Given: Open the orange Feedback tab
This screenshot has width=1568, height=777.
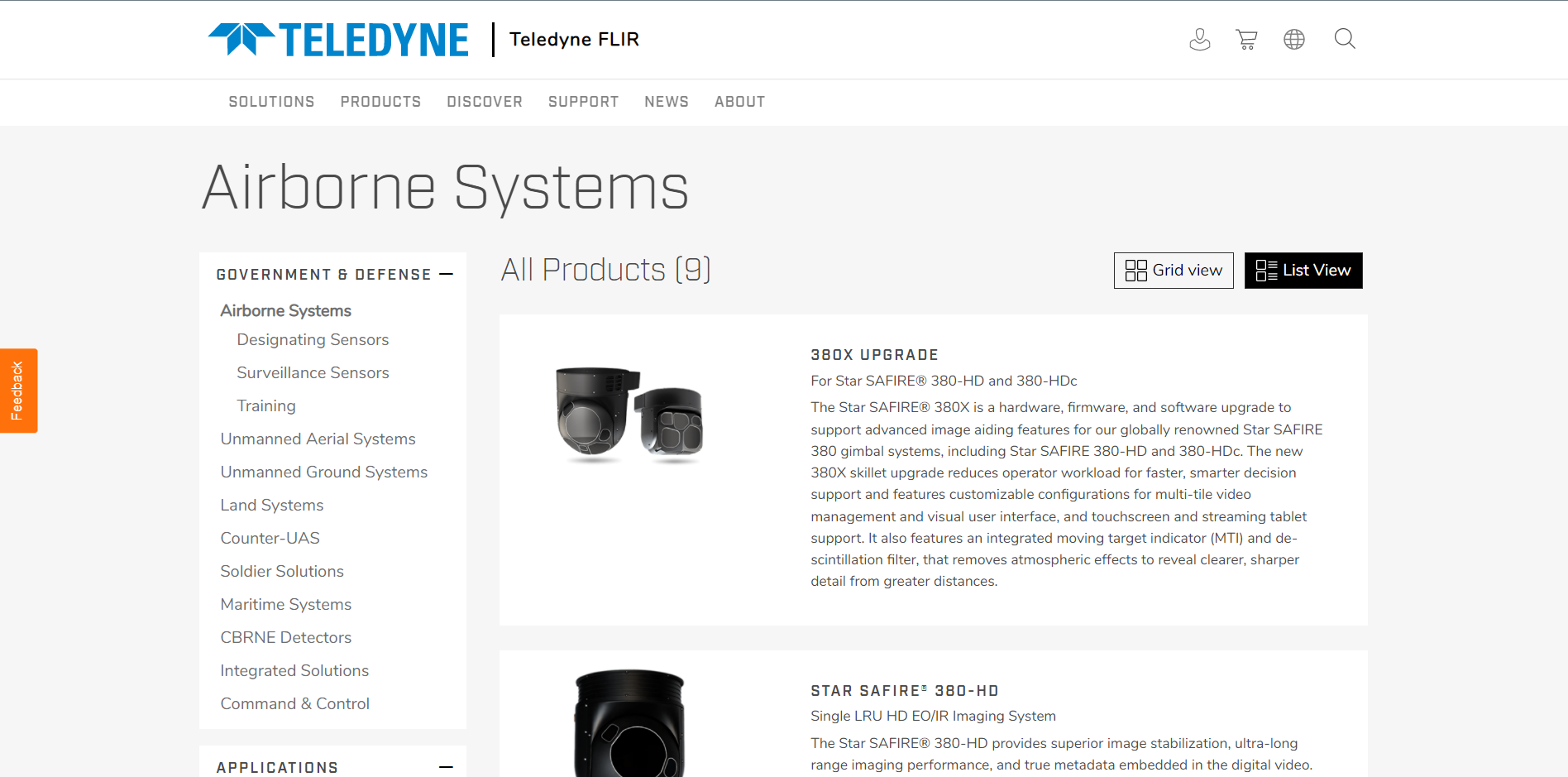Looking at the screenshot, I should coord(18,391).
